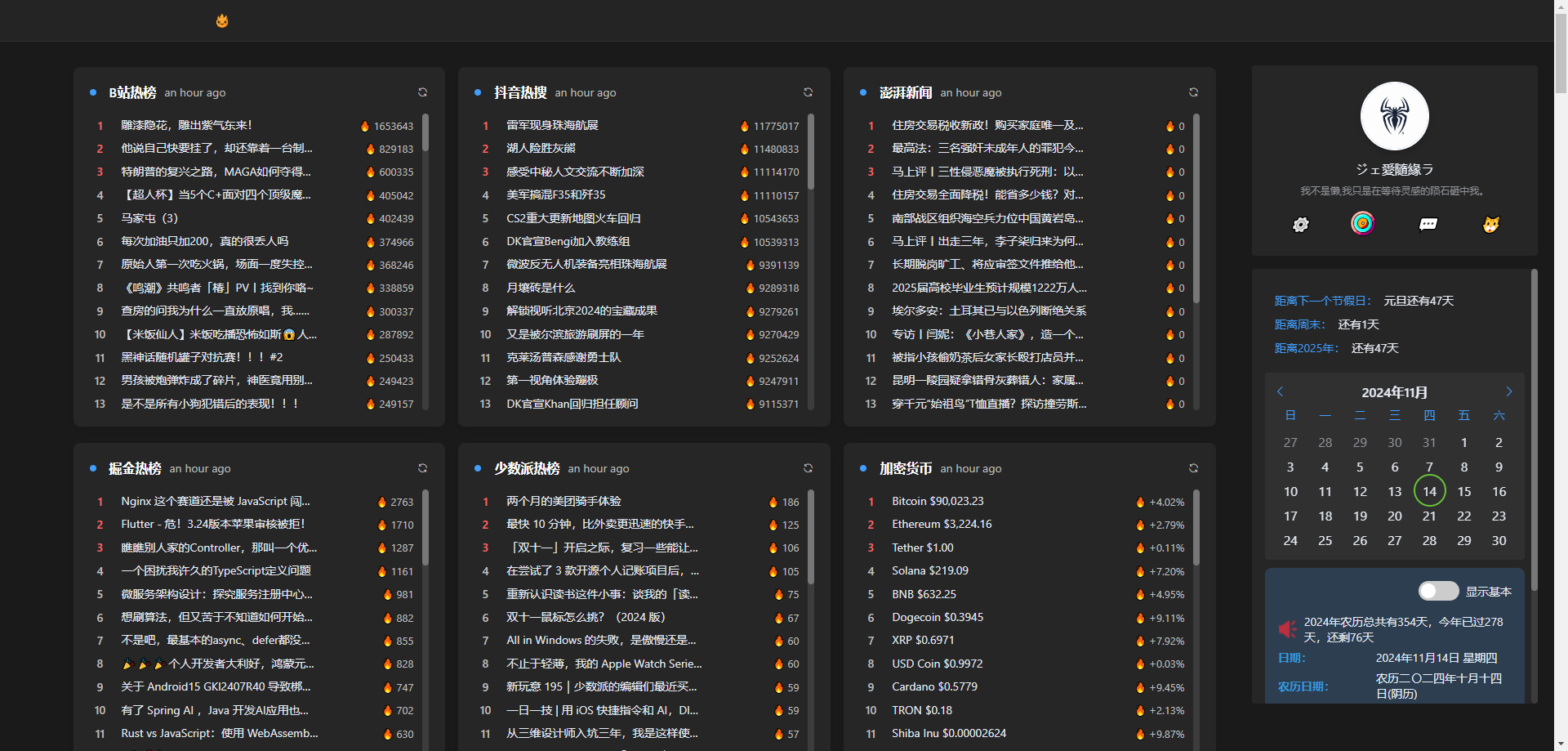Click the spider avatar image
Viewport: 1568px width, 751px height.
pyautogui.click(x=1395, y=116)
